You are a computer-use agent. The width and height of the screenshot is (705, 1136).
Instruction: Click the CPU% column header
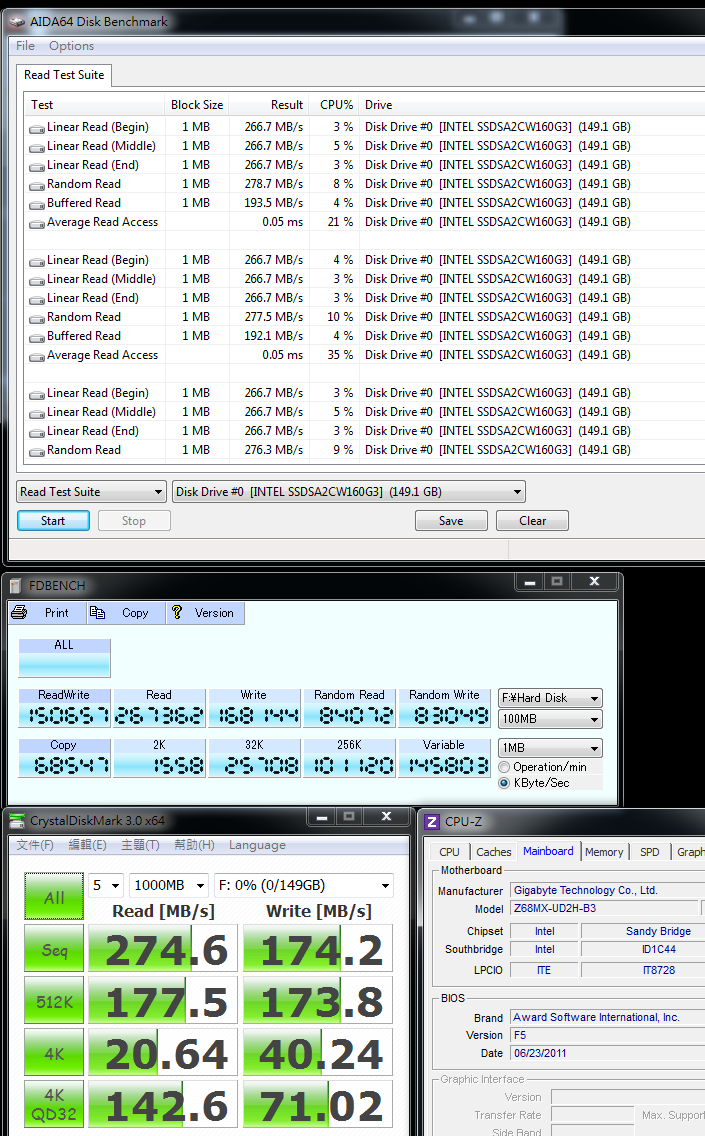[336, 105]
